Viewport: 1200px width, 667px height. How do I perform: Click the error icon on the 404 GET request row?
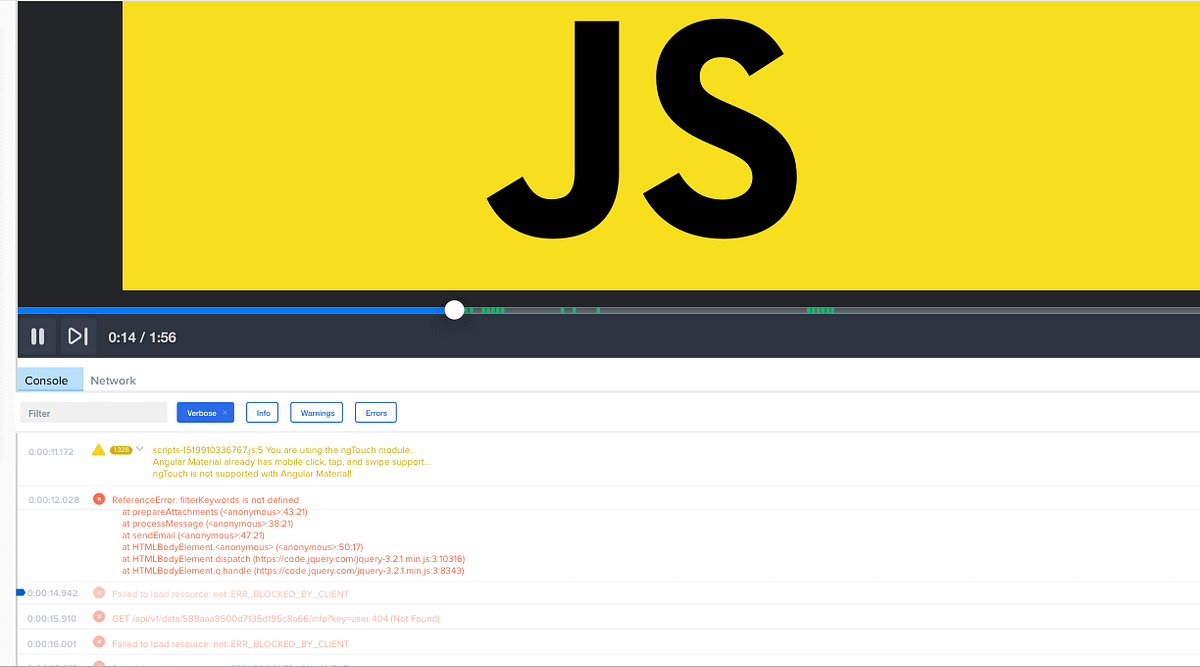[98, 617]
